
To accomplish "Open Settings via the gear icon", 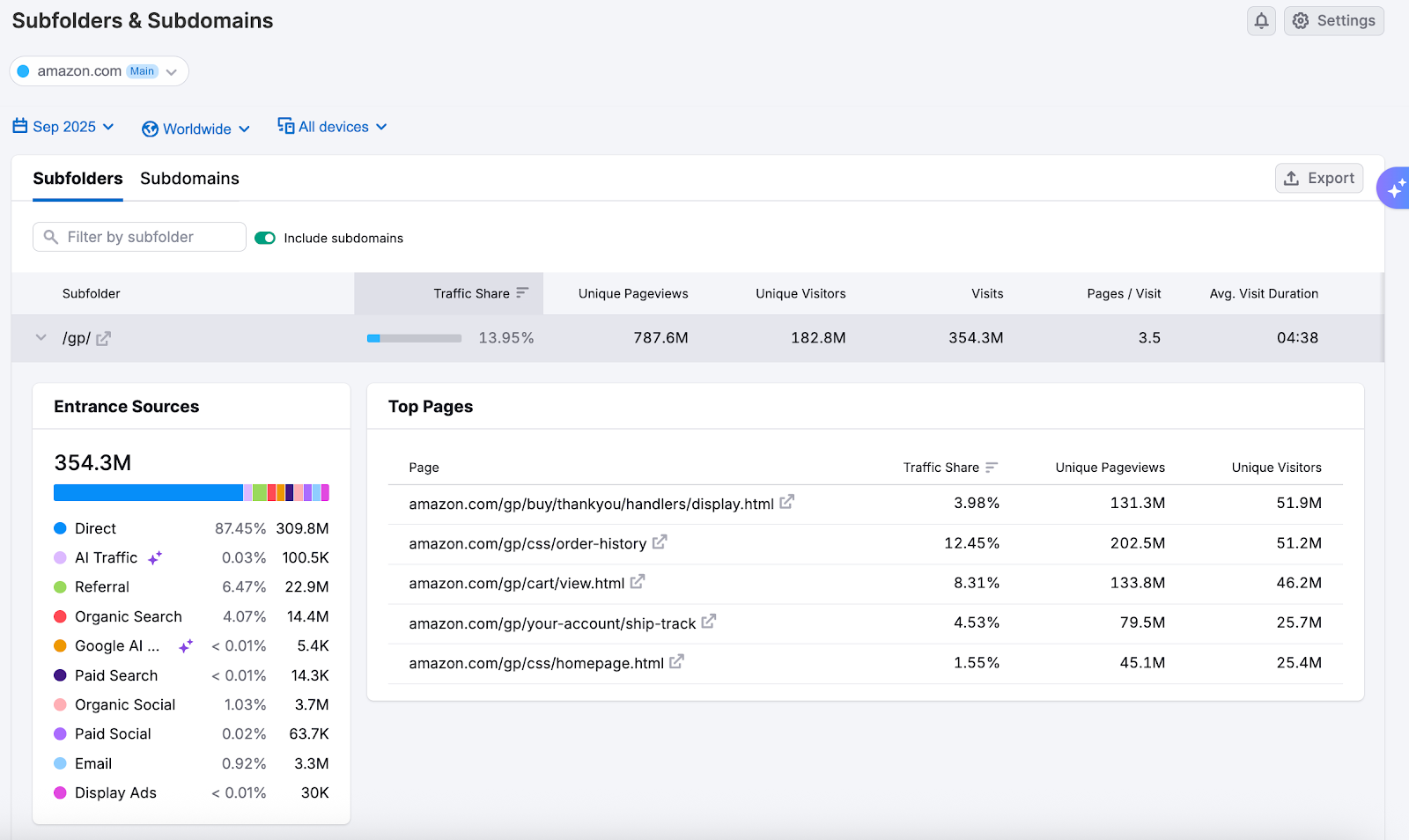I will 1301,20.
